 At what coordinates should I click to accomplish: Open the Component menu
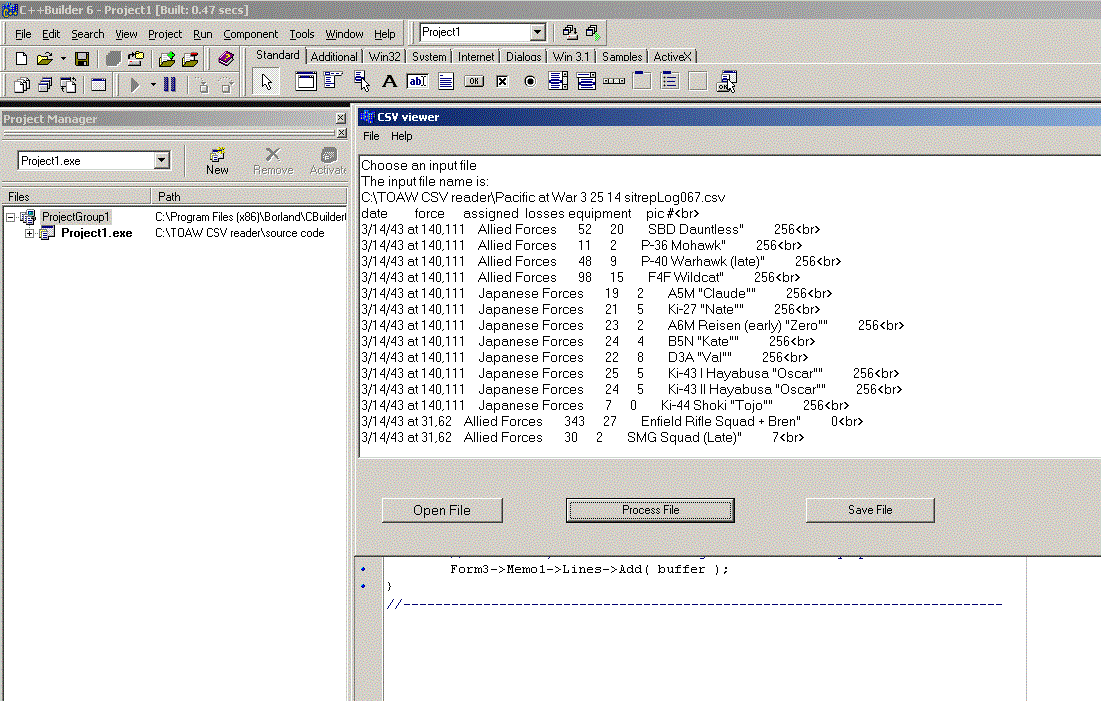coord(250,34)
